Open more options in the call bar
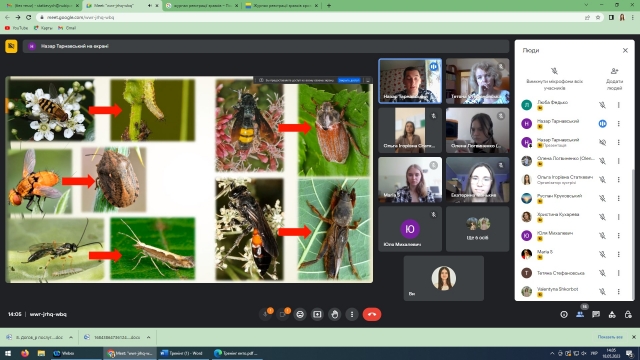Screen dimensions: 640x360 click(352, 314)
